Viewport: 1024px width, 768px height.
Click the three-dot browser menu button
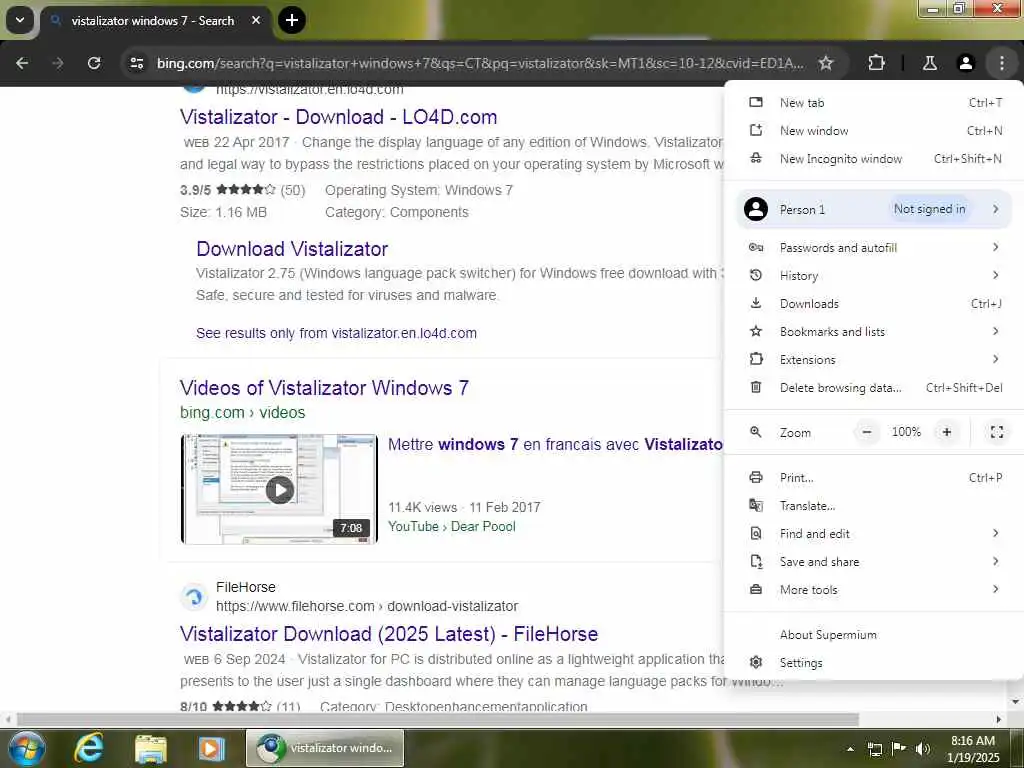click(x=1001, y=63)
